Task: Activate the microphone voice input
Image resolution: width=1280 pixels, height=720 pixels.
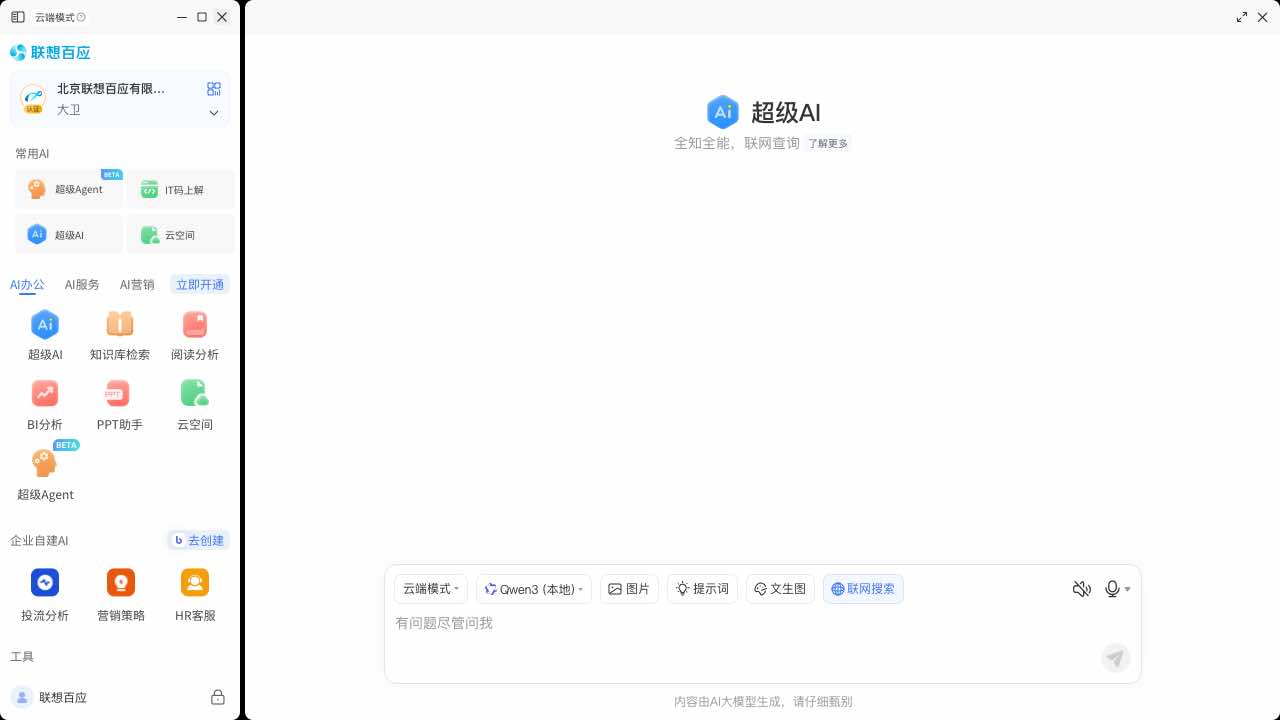Action: point(1112,589)
